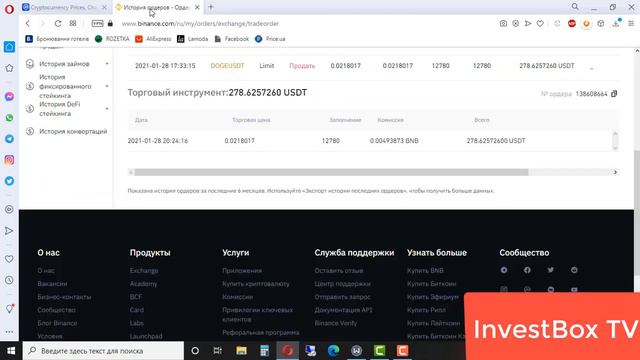Expand История DeFi стейкинга chevron
This screenshot has width=640, height=360.
point(107,109)
